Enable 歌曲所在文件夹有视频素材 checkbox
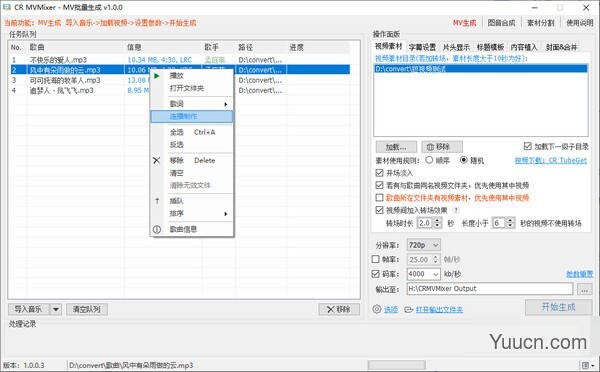Image resolution: width=600 pixels, height=372 pixels. 379,198
